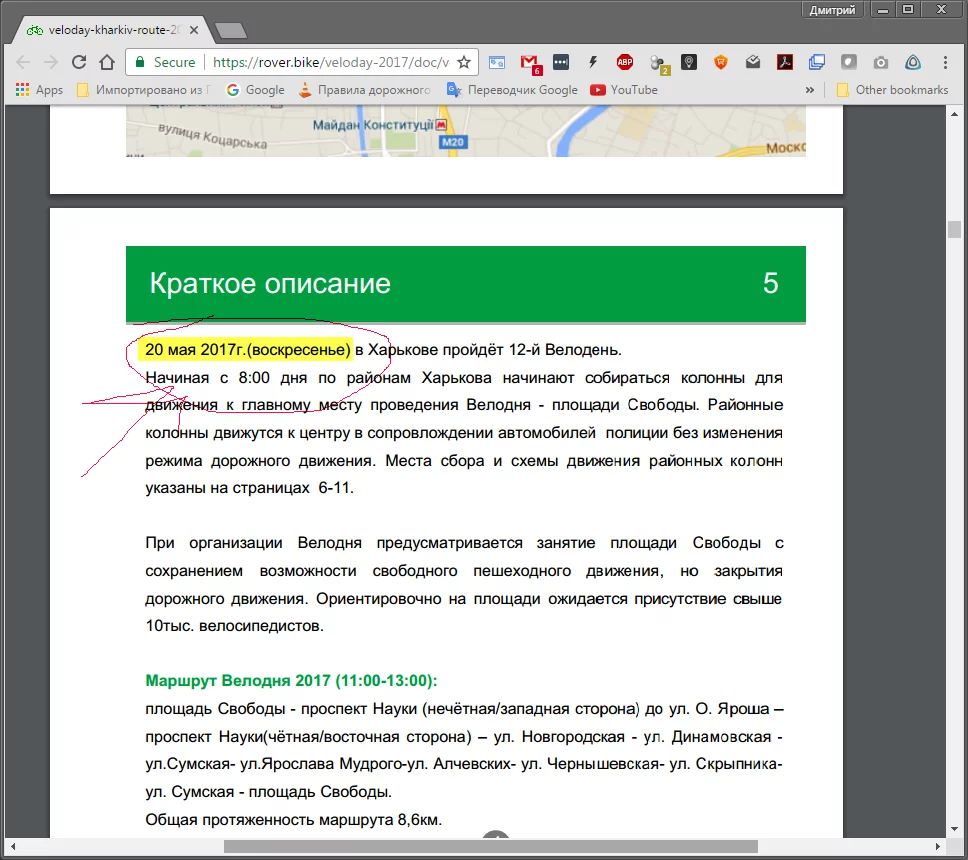Open the Правила дорожного bookmark
Viewport: 968px width, 860px height.
point(364,90)
